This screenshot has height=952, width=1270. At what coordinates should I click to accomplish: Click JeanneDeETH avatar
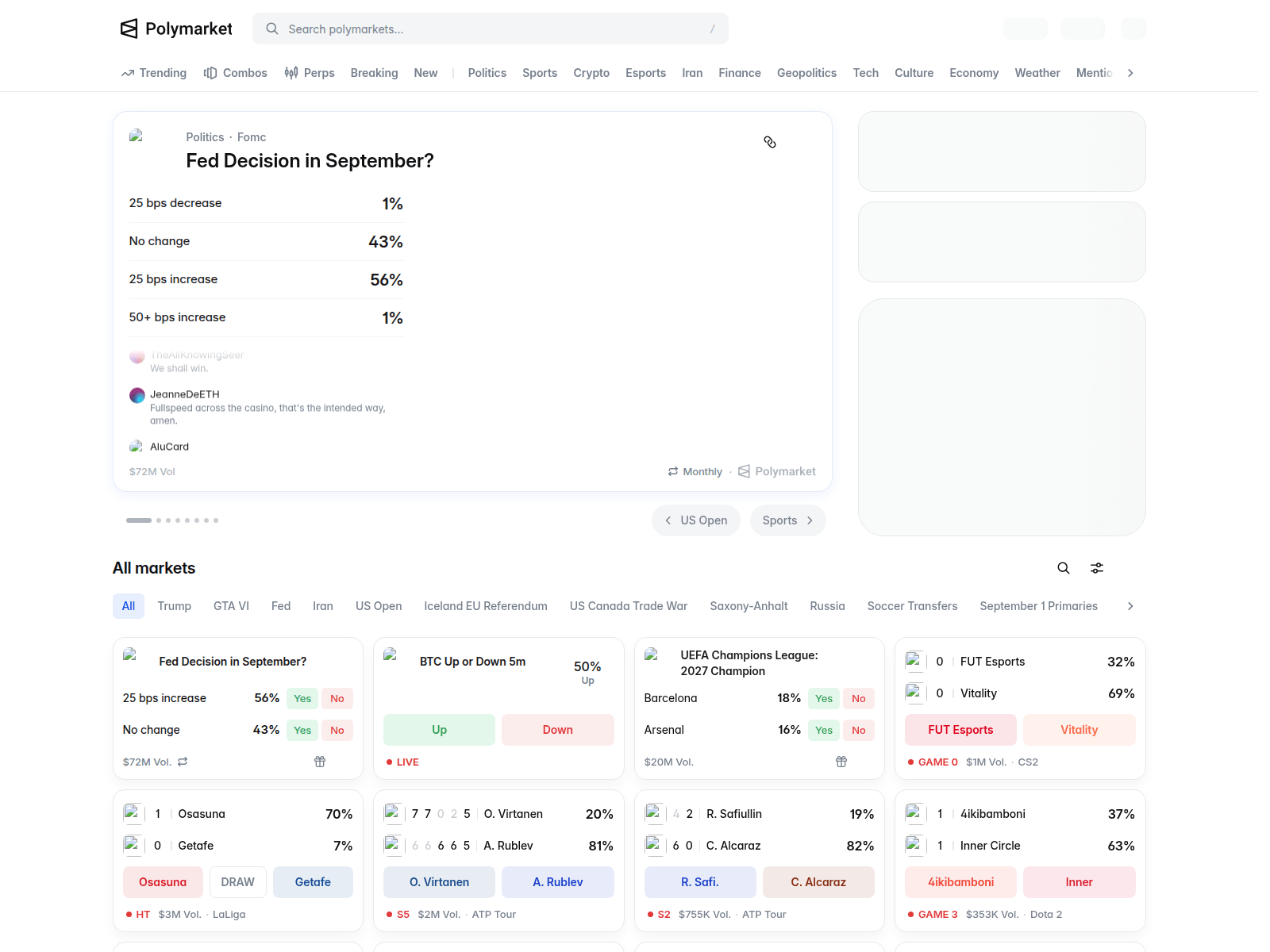point(137,395)
